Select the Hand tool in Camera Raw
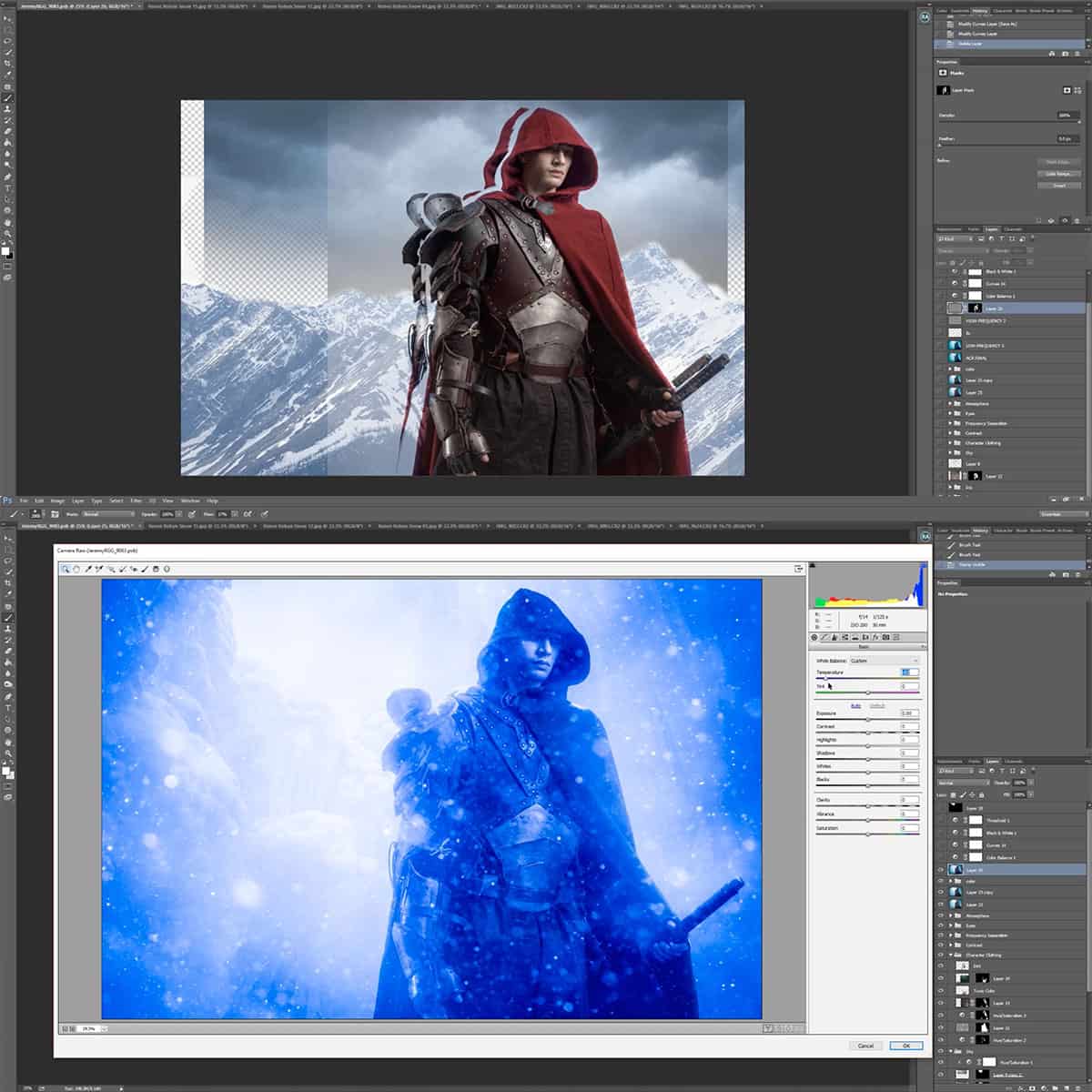Image resolution: width=1092 pixels, height=1092 pixels. point(76,569)
